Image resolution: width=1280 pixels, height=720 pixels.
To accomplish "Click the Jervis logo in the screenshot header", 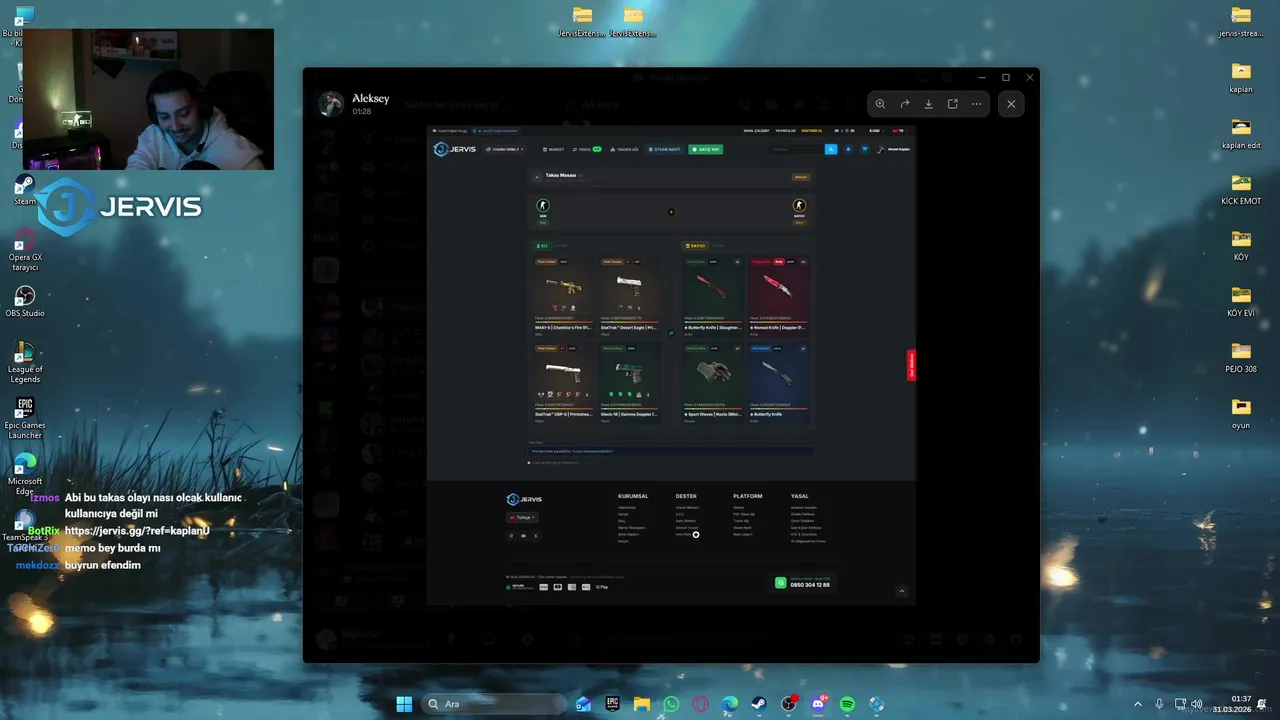I will click(x=455, y=149).
